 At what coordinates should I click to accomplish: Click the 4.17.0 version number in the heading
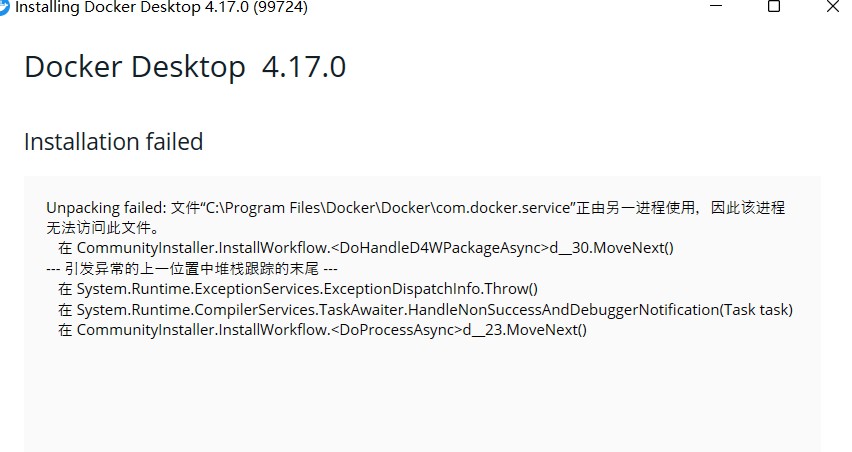tap(304, 67)
